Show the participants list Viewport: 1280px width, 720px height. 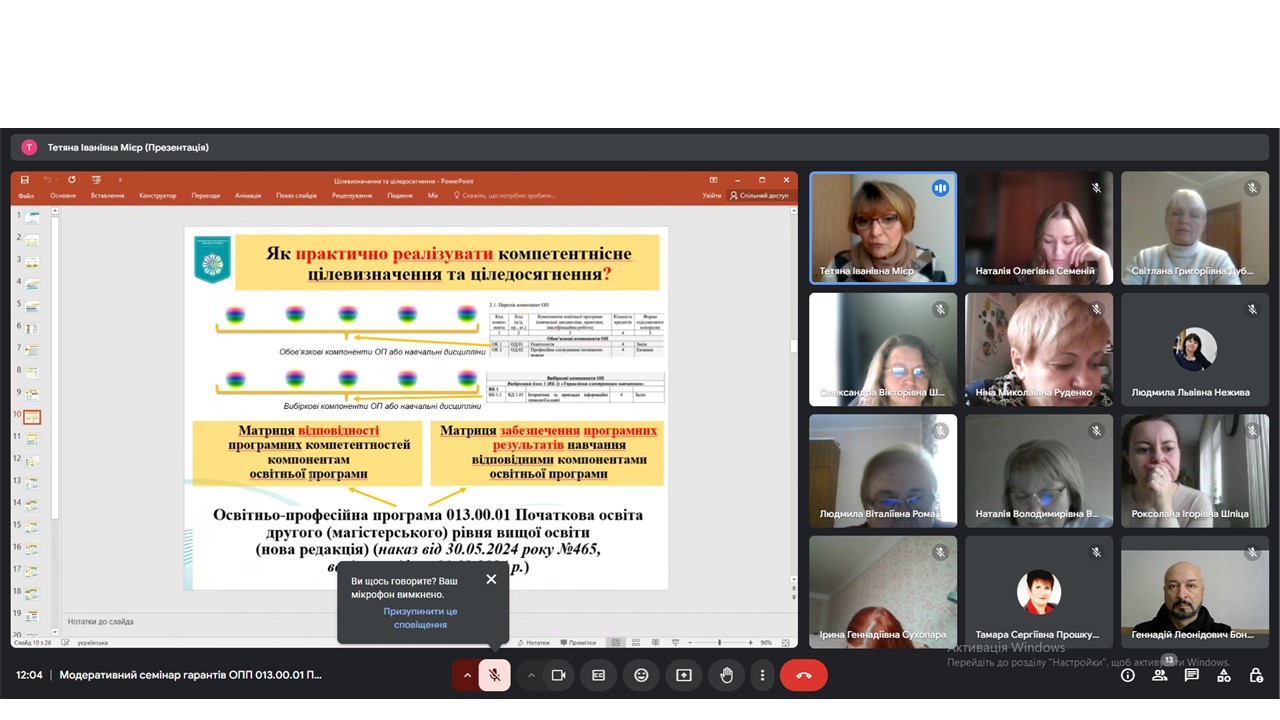pyautogui.click(x=1160, y=675)
